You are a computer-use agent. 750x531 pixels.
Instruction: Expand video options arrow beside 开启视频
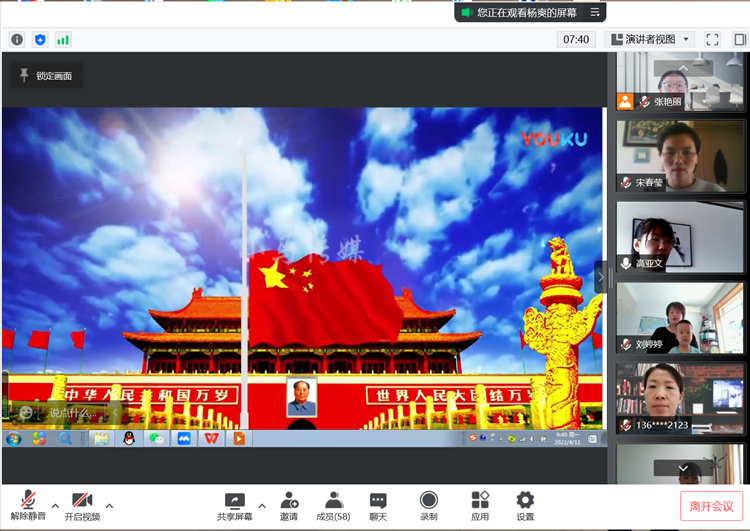click(x=110, y=506)
